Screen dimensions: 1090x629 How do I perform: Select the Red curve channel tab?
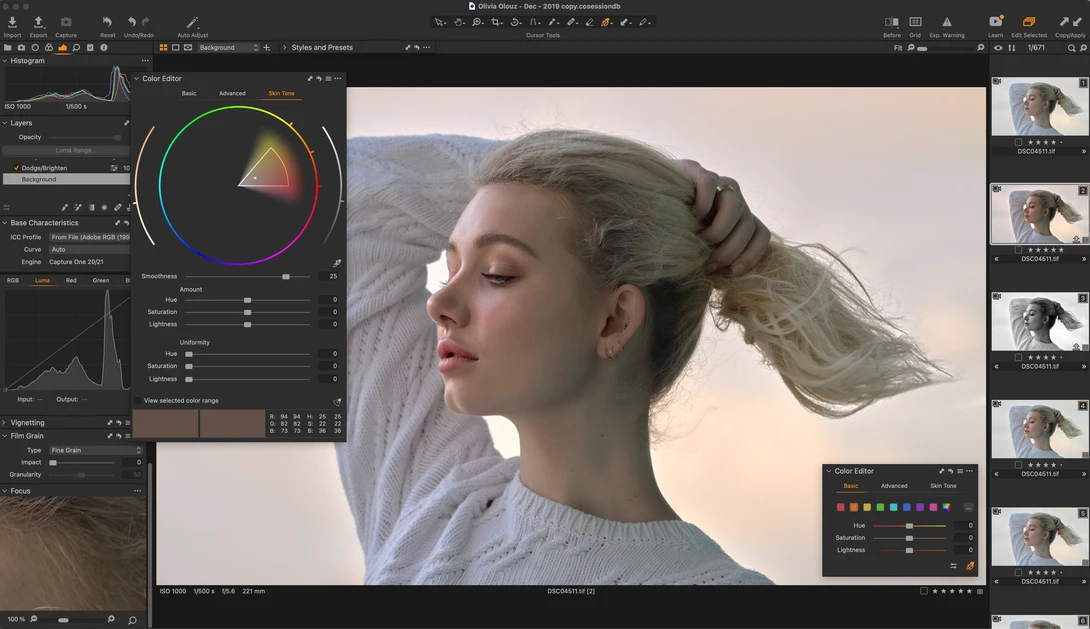point(71,281)
